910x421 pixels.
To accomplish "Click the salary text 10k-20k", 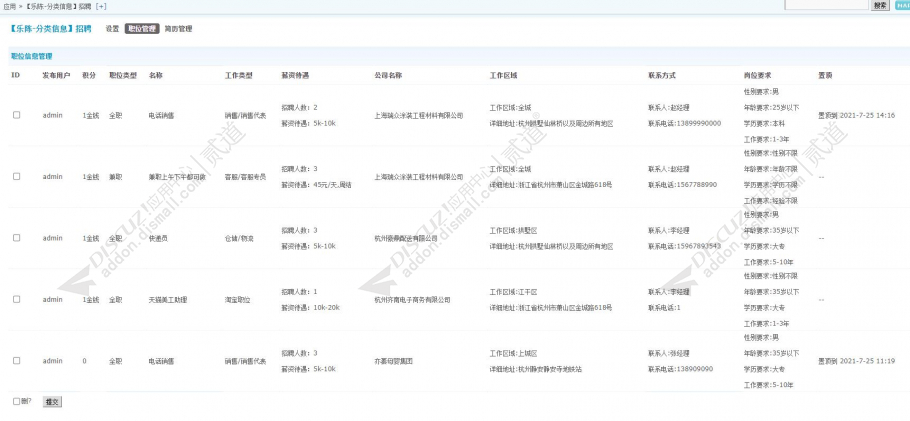I will pos(326,308).
